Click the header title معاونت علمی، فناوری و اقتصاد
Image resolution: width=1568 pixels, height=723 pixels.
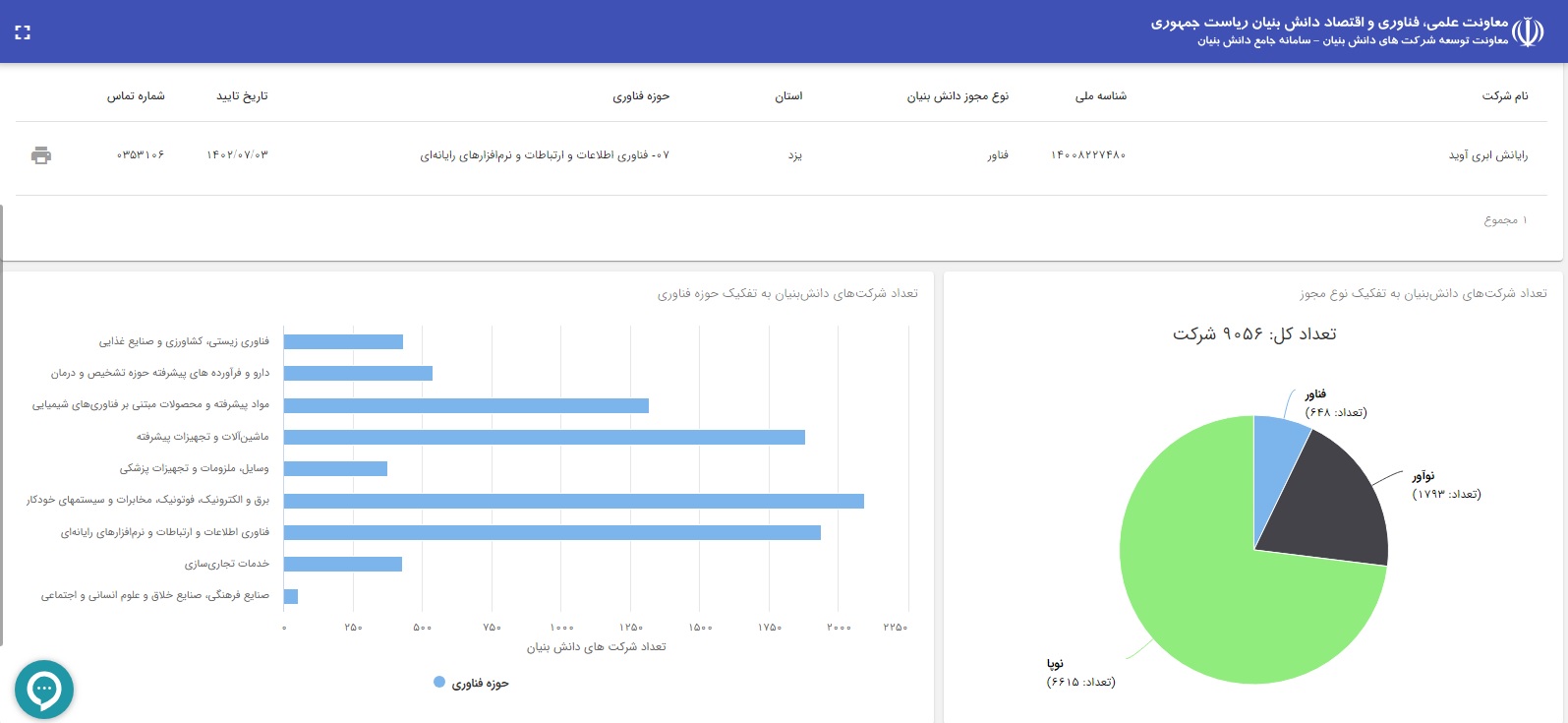[x=1329, y=22]
